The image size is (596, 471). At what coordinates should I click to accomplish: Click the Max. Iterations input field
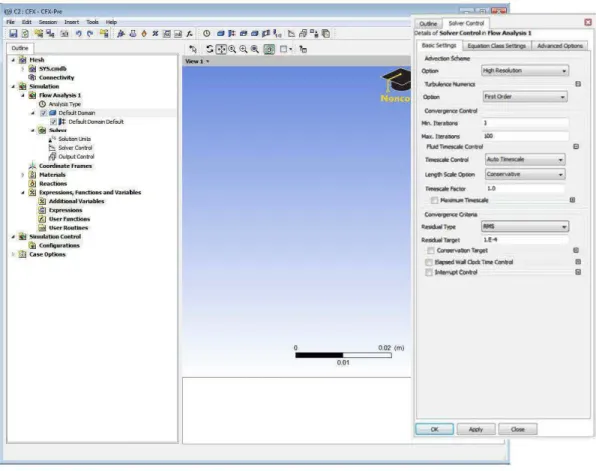525,136
